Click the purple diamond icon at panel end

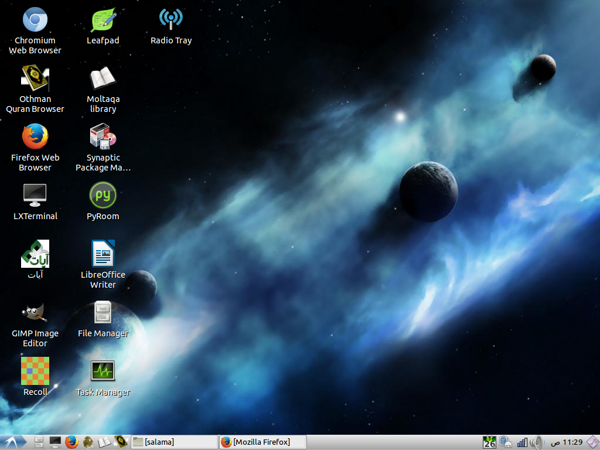tap(593, 442)
